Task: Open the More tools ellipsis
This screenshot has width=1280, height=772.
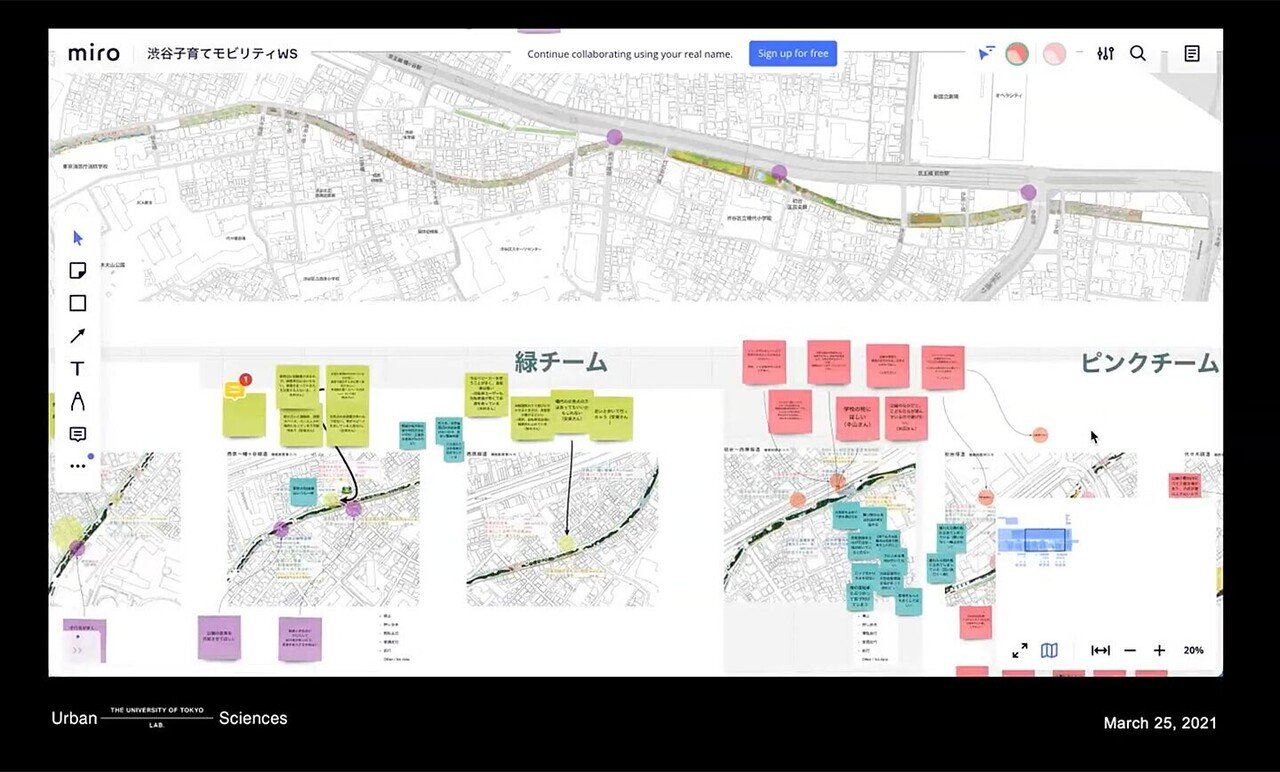Action: point(78,466)
